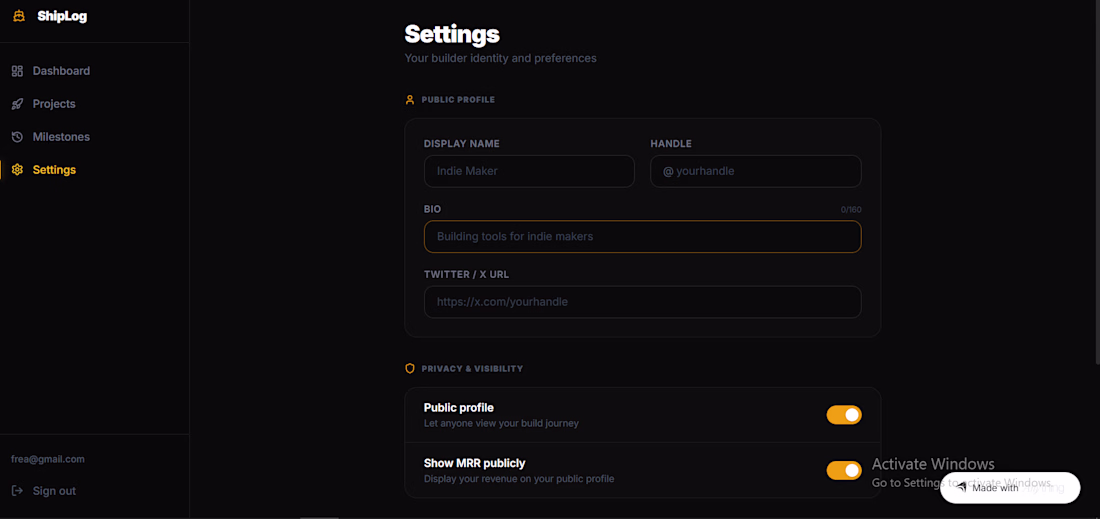
Task: Click the ShipLog brand name
Action: [x=62, y=16]
